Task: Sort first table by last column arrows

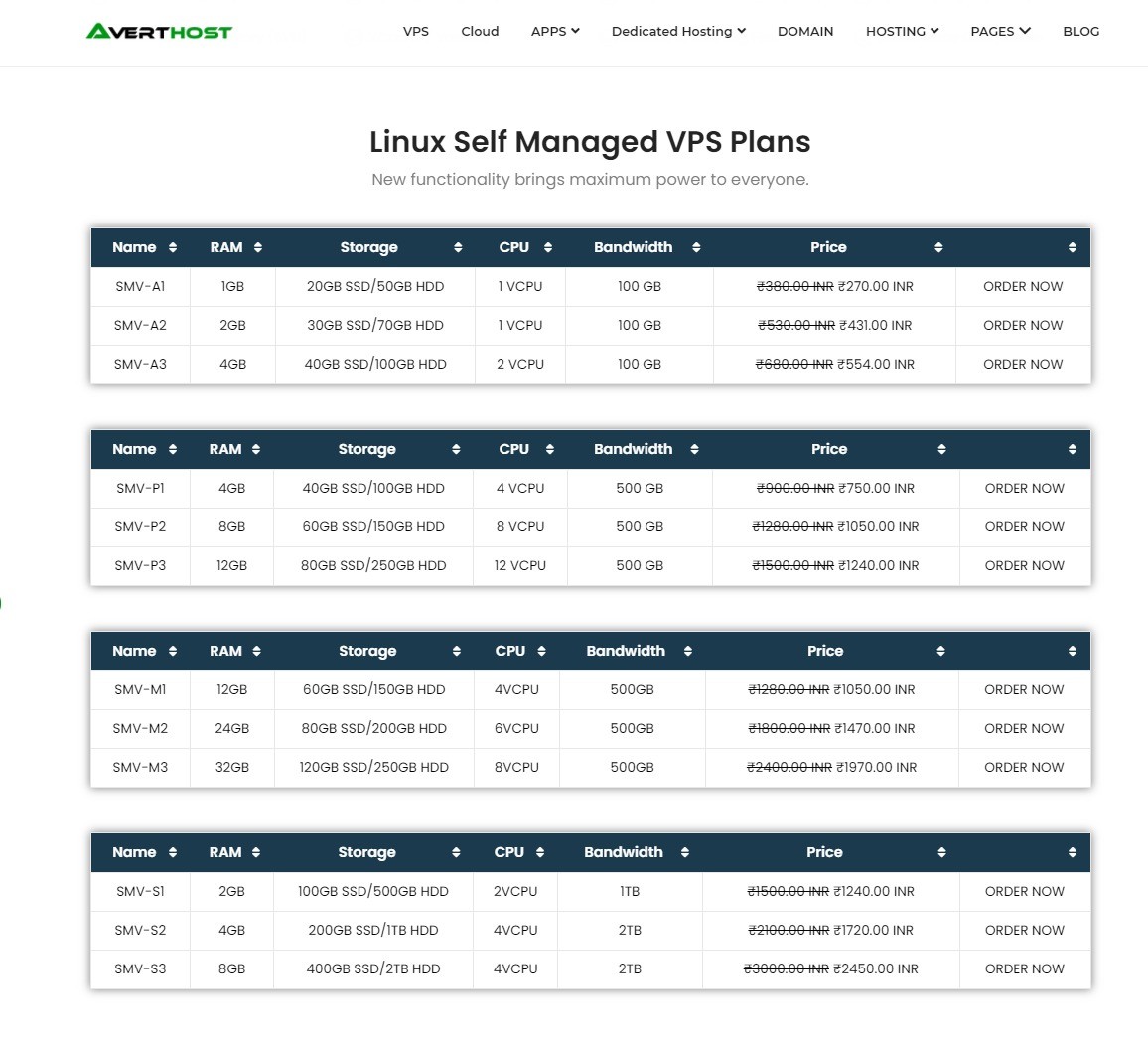Action: tap(1073, 247)
